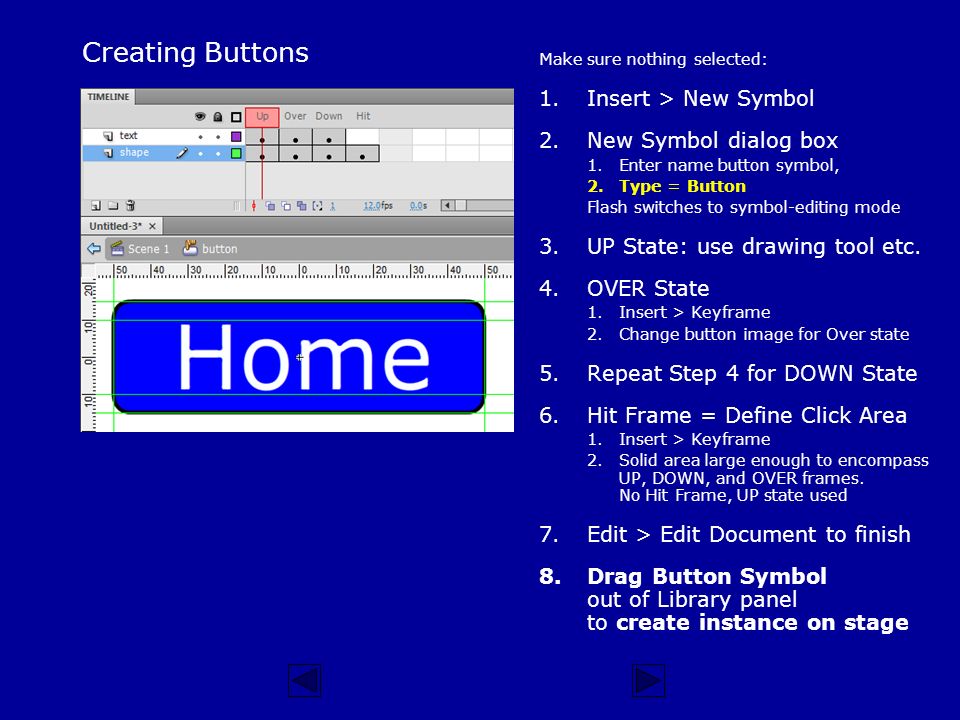Click the back arrow on edit bar
The image size is (960, 720).
94,249
